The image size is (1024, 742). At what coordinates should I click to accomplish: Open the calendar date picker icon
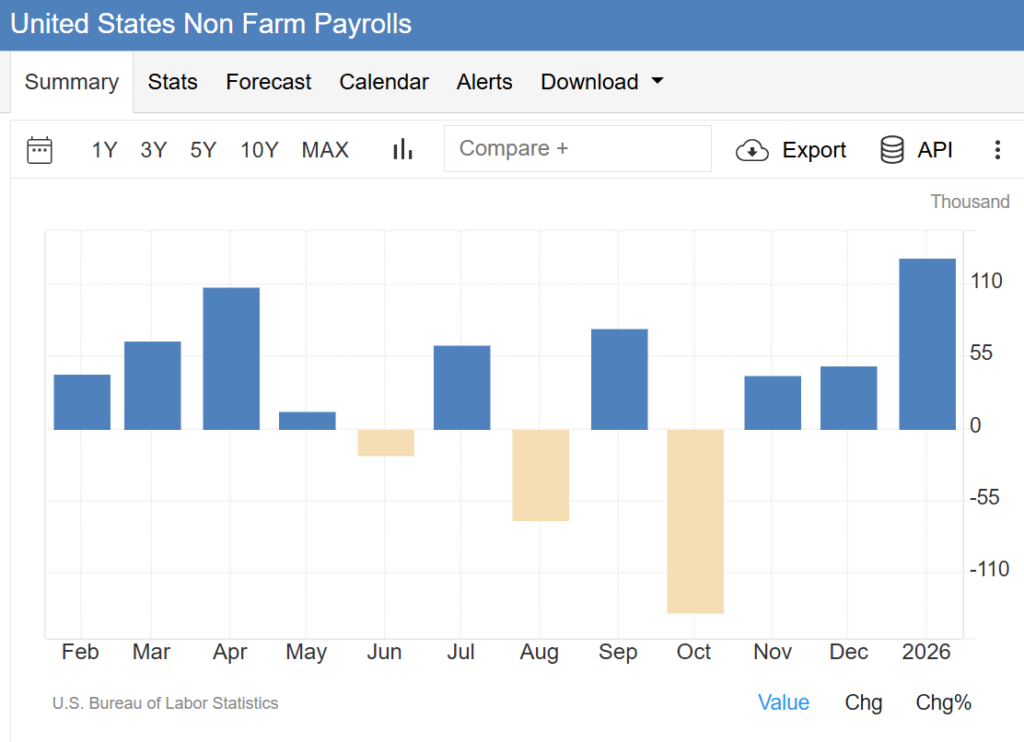click(40, 150)
